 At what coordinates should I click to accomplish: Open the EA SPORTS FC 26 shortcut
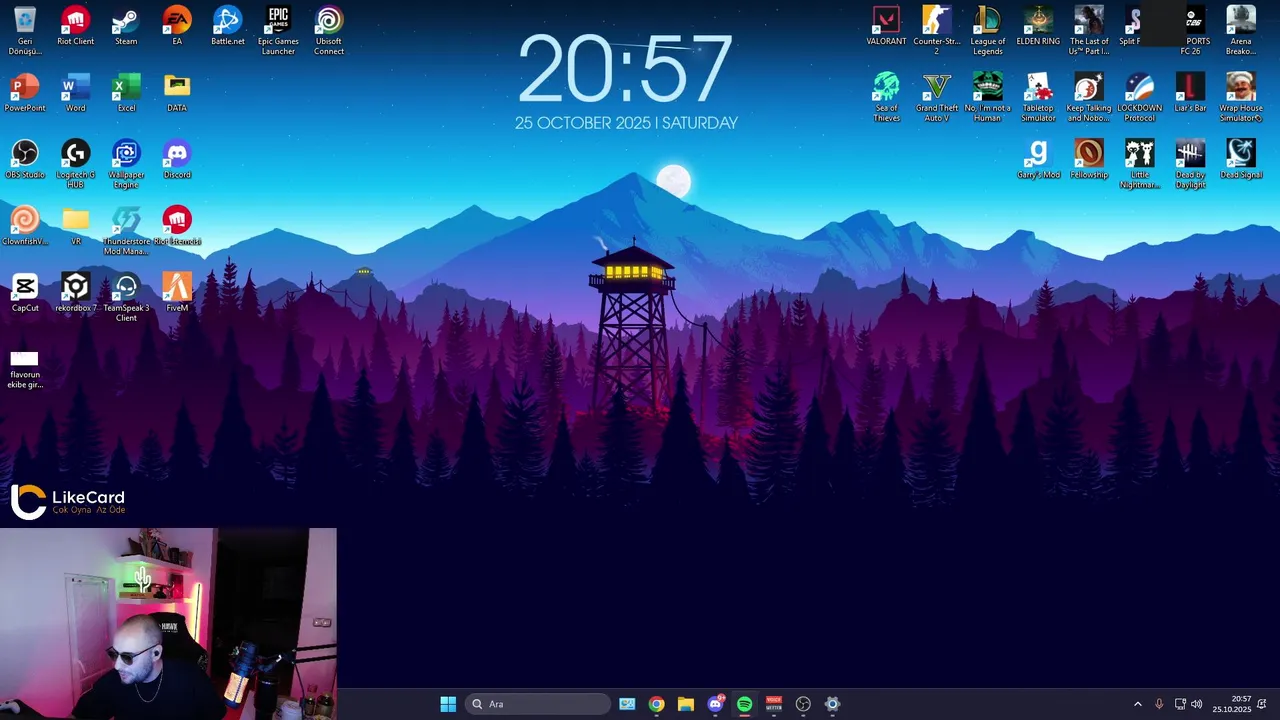[x=1193, y=31]
